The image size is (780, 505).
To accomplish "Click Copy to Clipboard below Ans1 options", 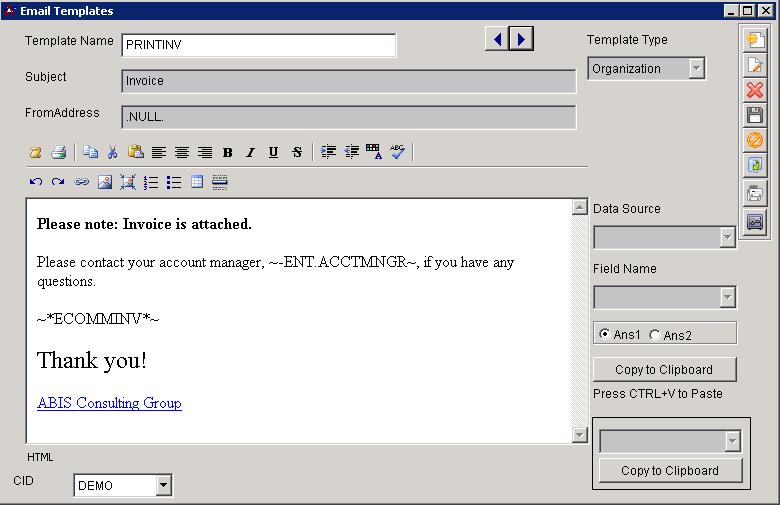I will coord(664,370).
